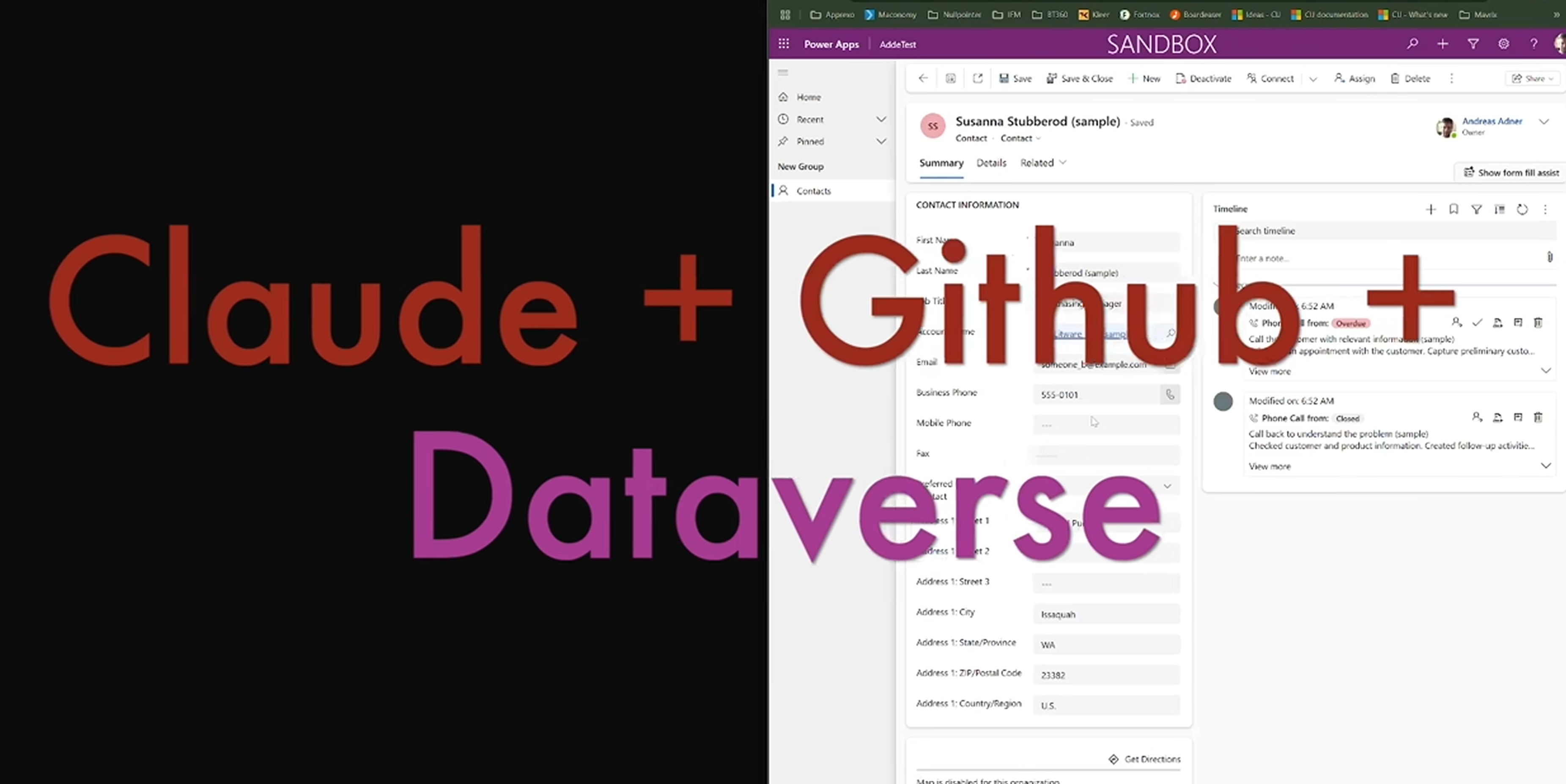Image resolution: width=1566 pixels, height=784 pixels.
Task: Open the CU documentation bookmark
Action: coord(1330,15)
